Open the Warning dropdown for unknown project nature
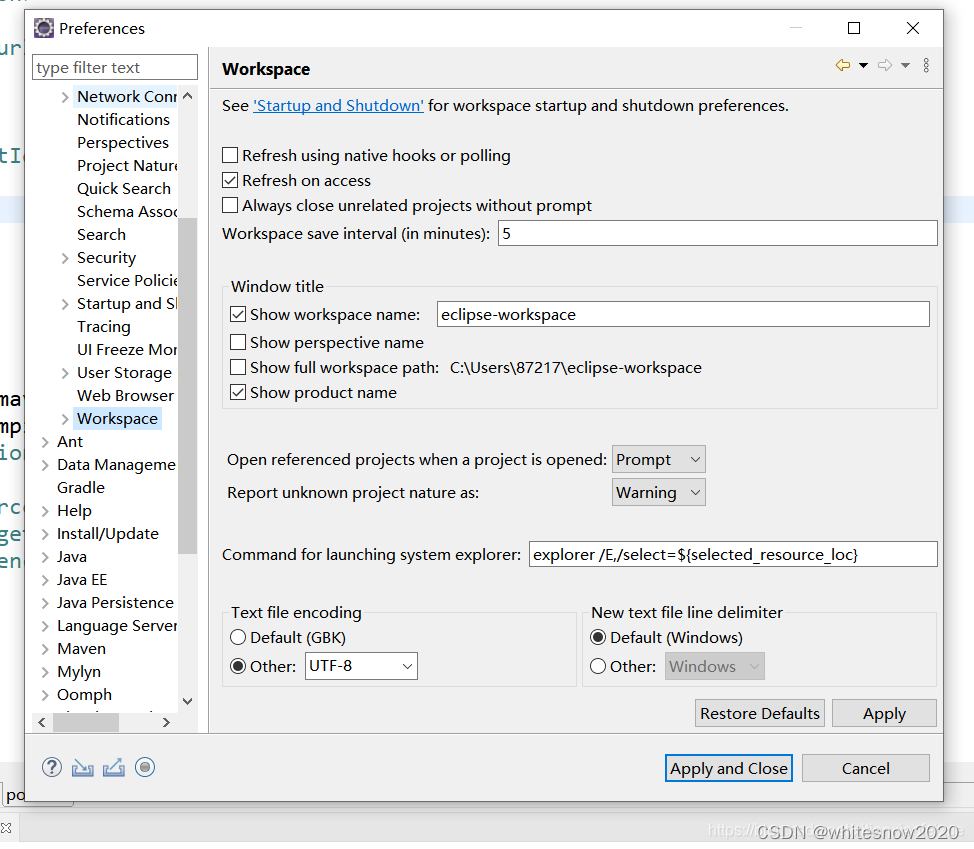The image size is (974, 849). 658,492
